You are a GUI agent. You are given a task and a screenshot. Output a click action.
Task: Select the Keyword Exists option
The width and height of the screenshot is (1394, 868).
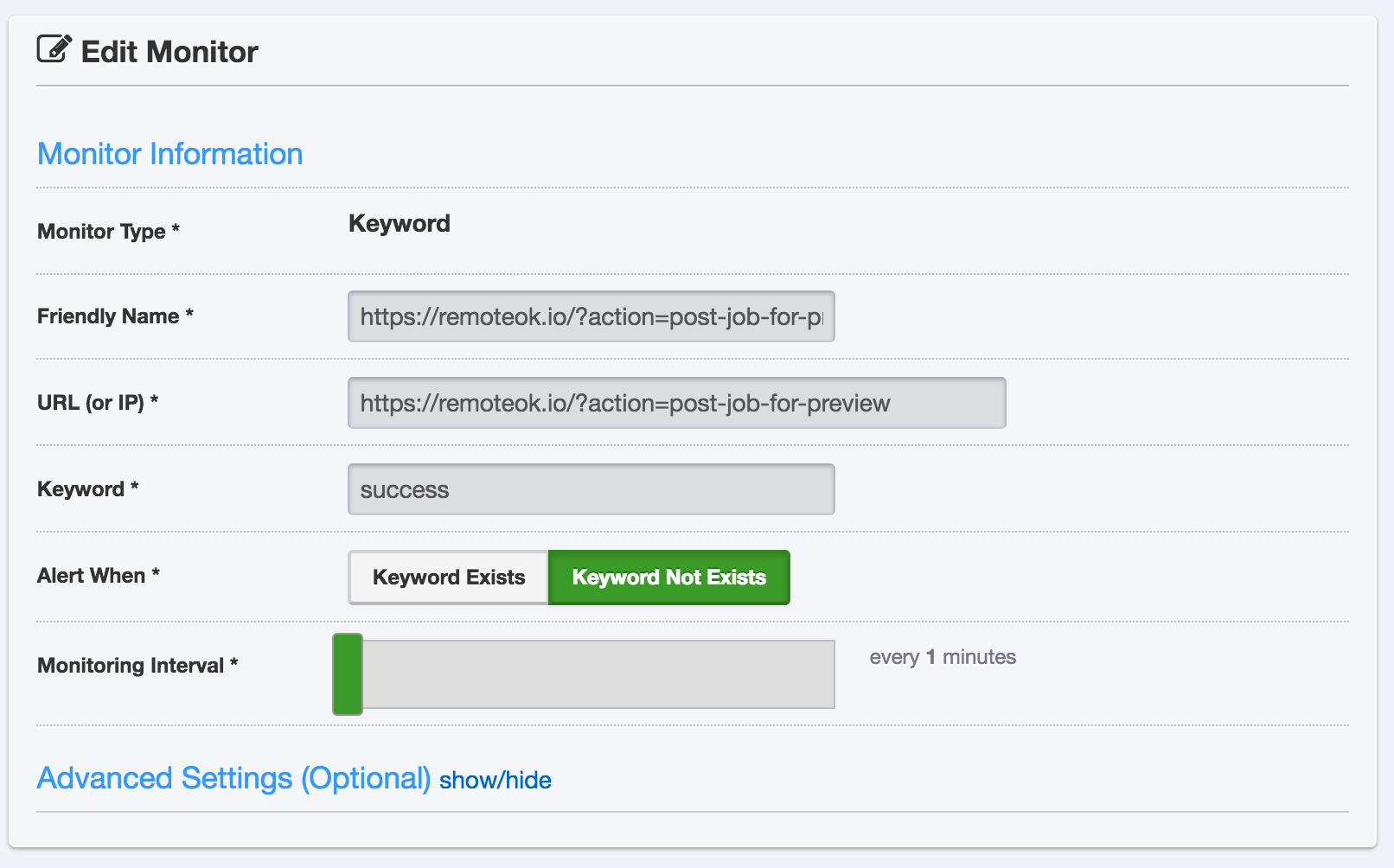click(448, 578)
